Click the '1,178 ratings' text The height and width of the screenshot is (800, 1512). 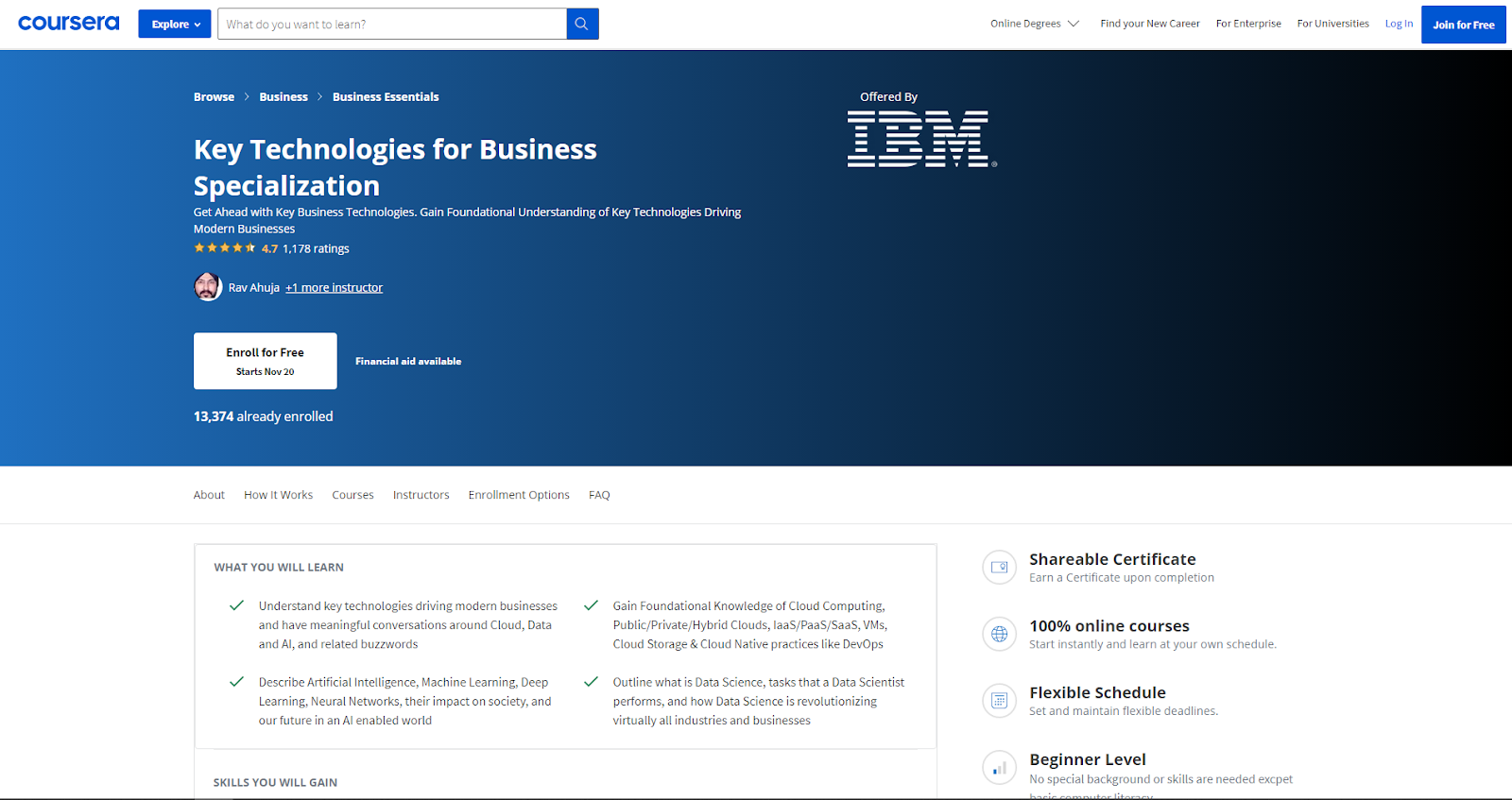point(316,248)
